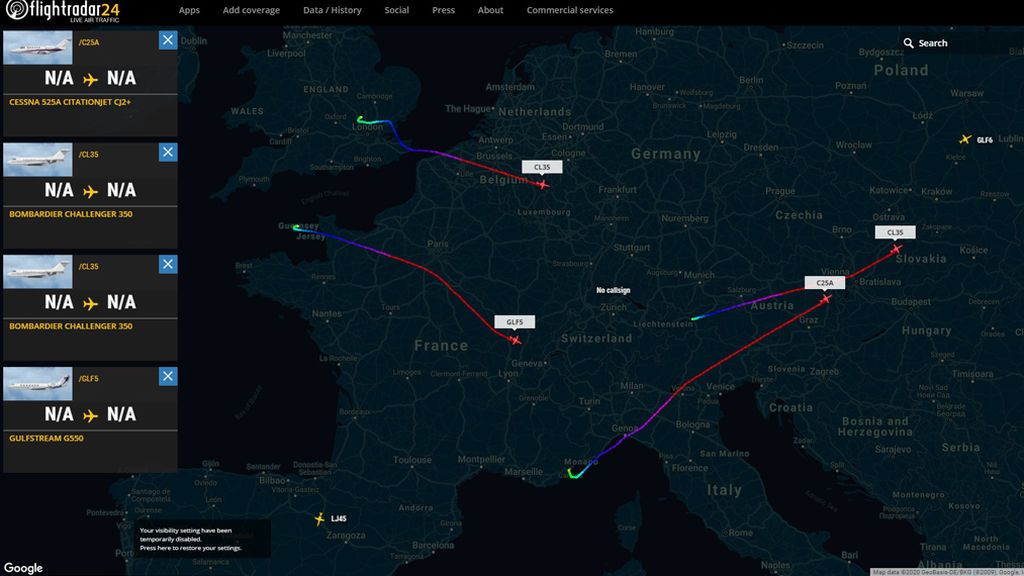
Task: Close the Gulfstream G550 card
Action: (168, 376)
